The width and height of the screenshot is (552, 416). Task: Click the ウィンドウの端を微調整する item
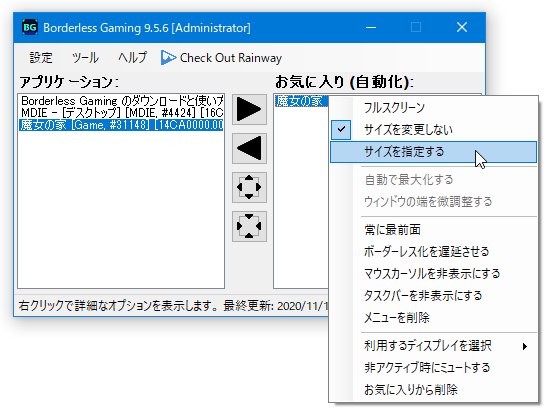click(433, 202)
